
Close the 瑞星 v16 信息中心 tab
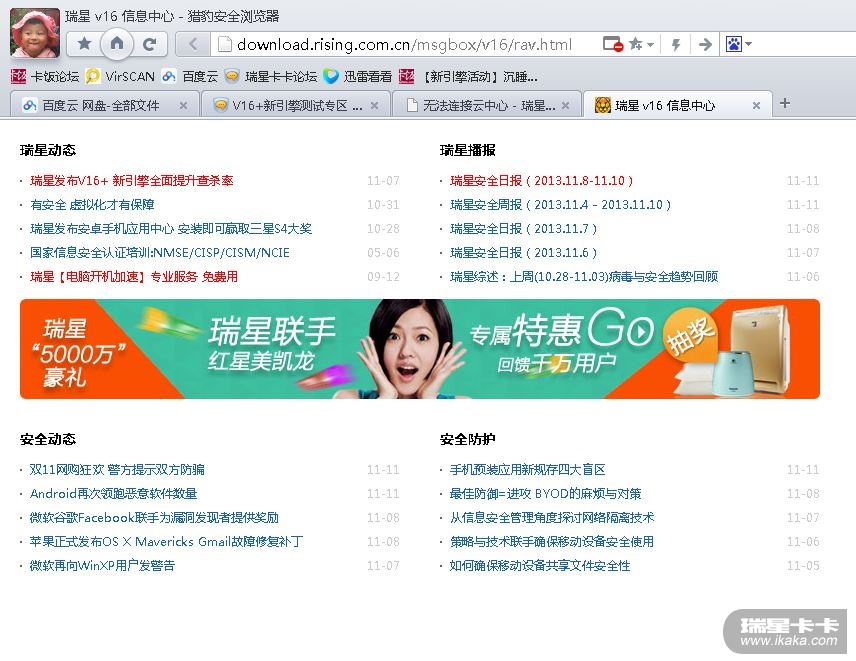click(757, 106)
